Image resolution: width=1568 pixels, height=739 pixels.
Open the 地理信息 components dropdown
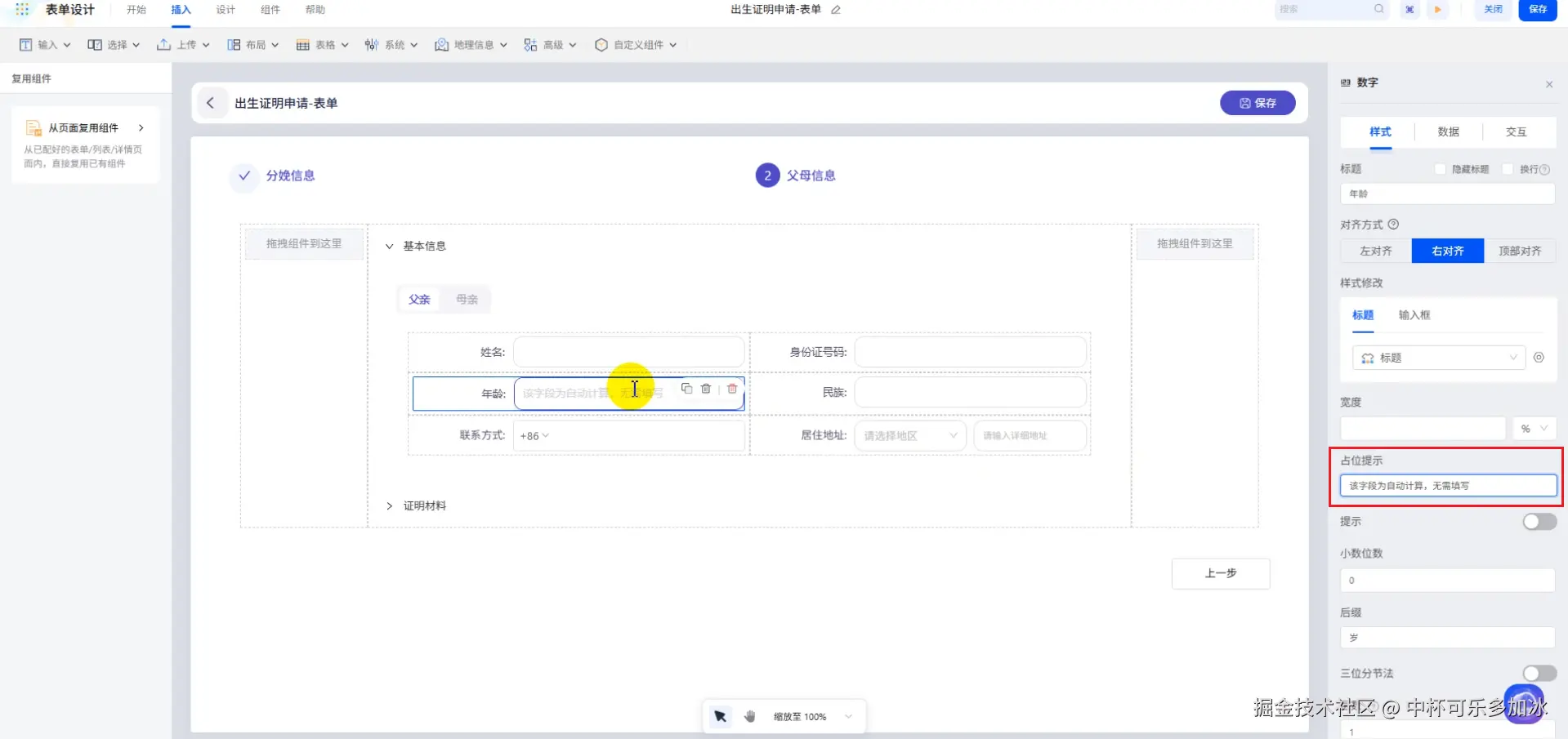(x=471, y=45)
